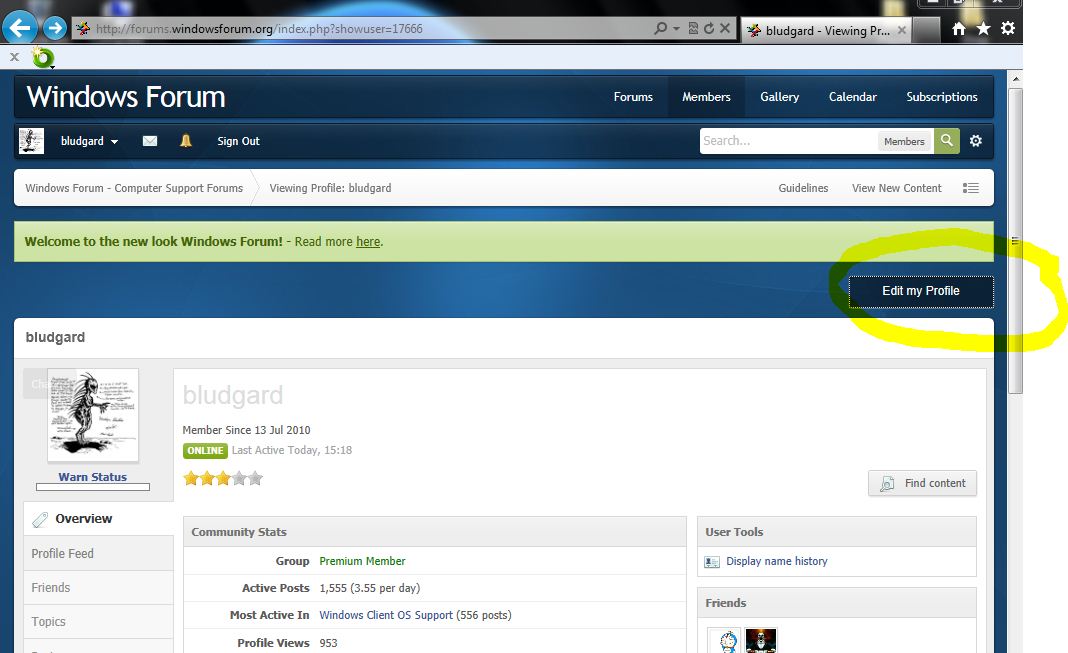Open Display name history link
Screen dimensions: 1068x653
pyautogui.click(x=776, y=561)
